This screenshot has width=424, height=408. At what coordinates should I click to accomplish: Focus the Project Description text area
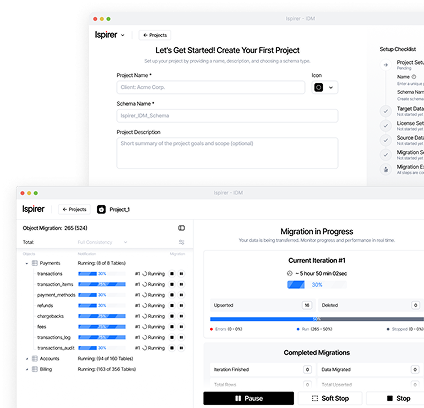pyautogui.click(x=227, y=153)
